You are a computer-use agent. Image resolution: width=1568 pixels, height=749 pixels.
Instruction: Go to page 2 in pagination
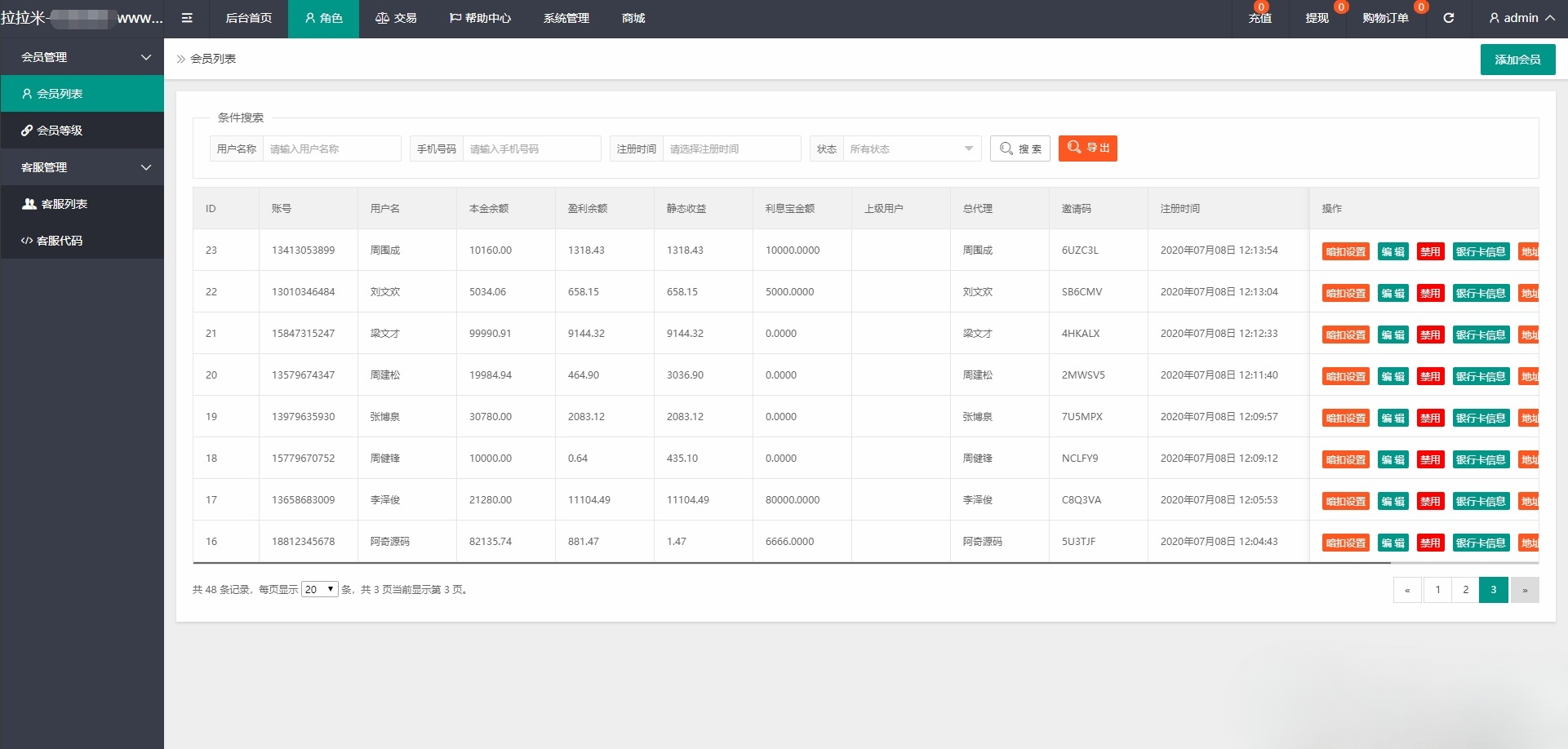[1466, 589]
